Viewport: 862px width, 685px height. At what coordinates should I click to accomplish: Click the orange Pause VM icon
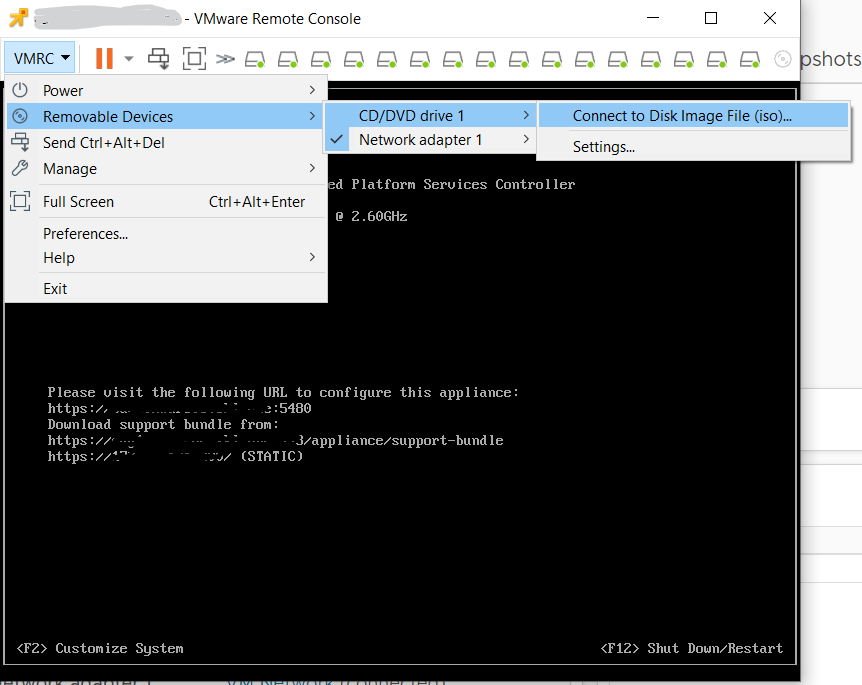pyautogui.click(x=104, y=58)
